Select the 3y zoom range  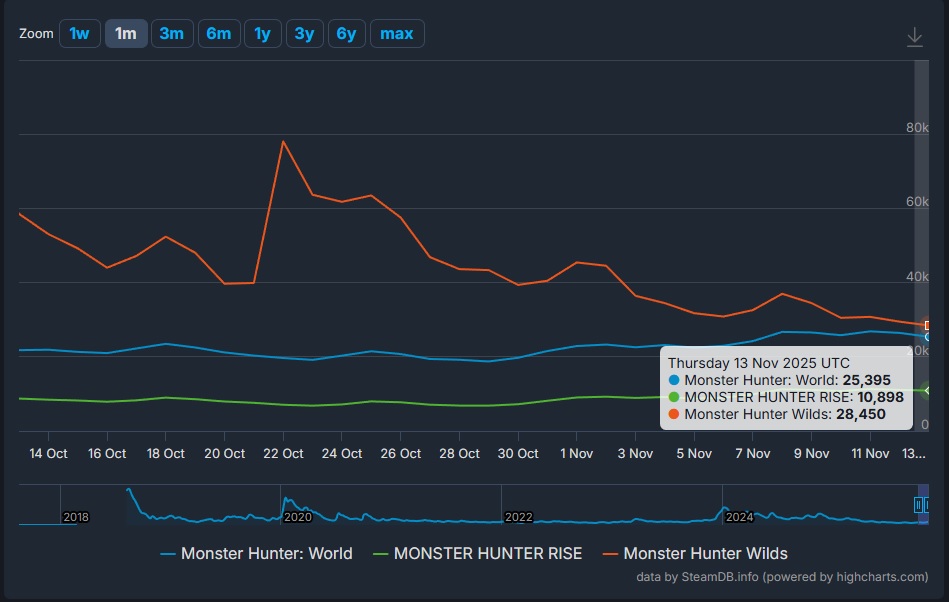(304, 33)
